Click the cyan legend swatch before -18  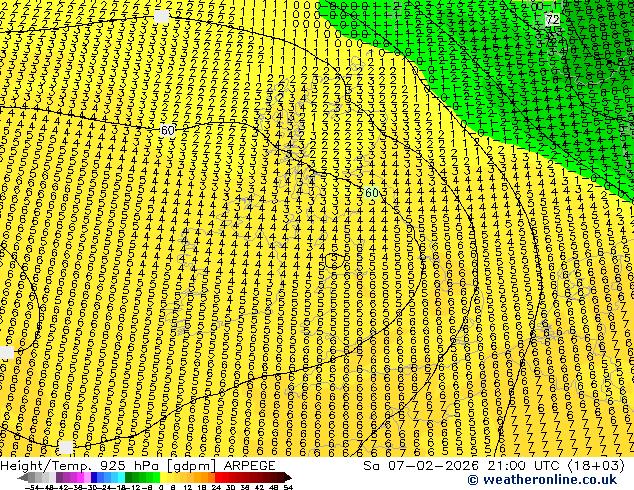pyautogui.click(x=121, y=477)
